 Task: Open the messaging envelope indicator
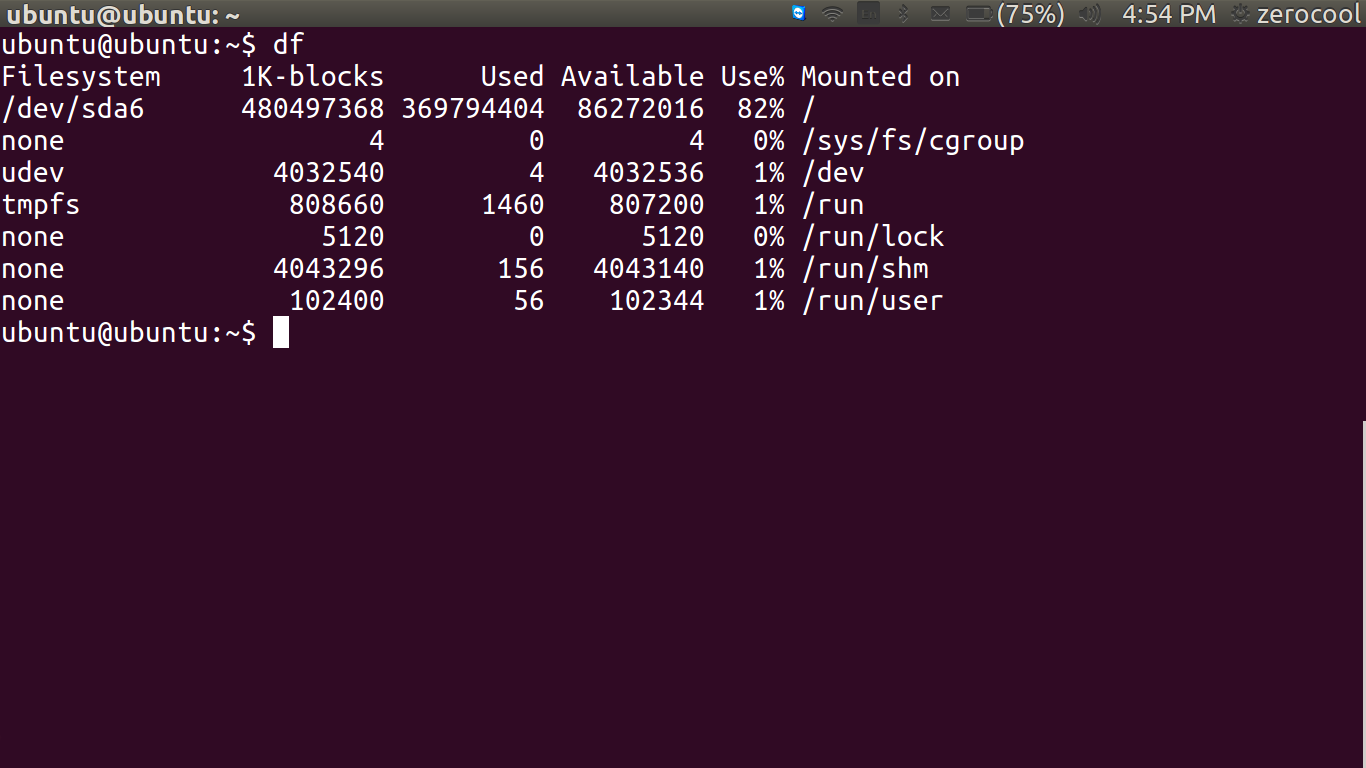tap(940, 13)
